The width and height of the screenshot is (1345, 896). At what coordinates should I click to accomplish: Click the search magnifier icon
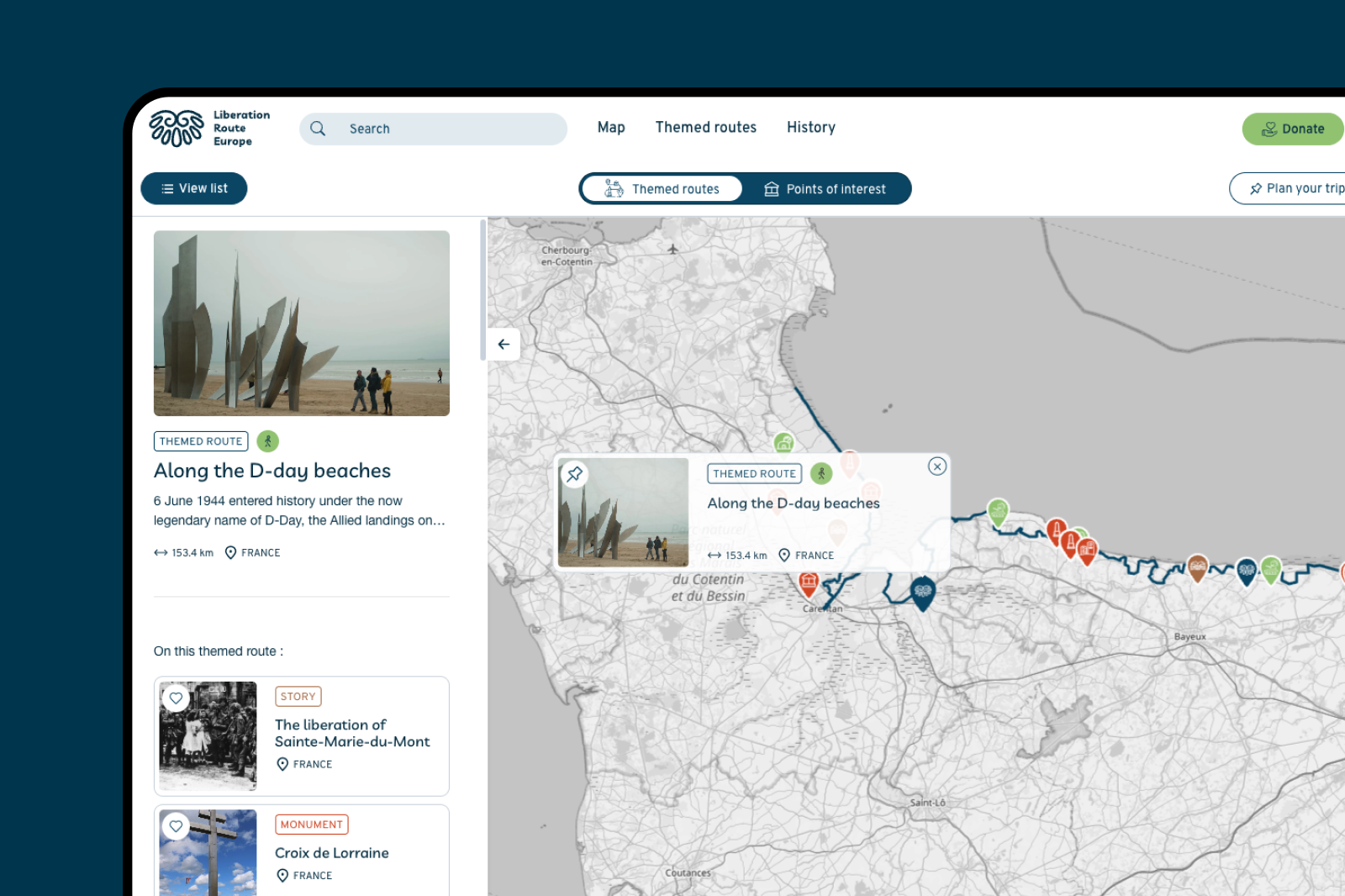click(x=318, y=129)
